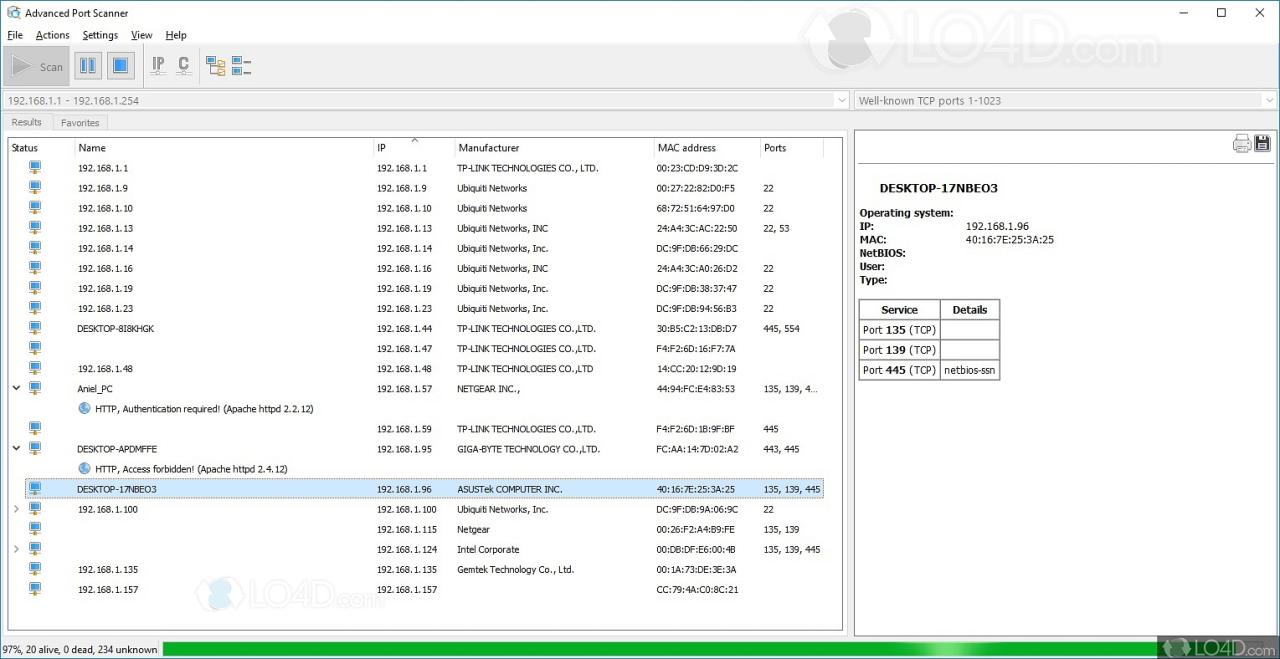Click the computer icon for 192.168.1.48

click(x=35, y=367)
